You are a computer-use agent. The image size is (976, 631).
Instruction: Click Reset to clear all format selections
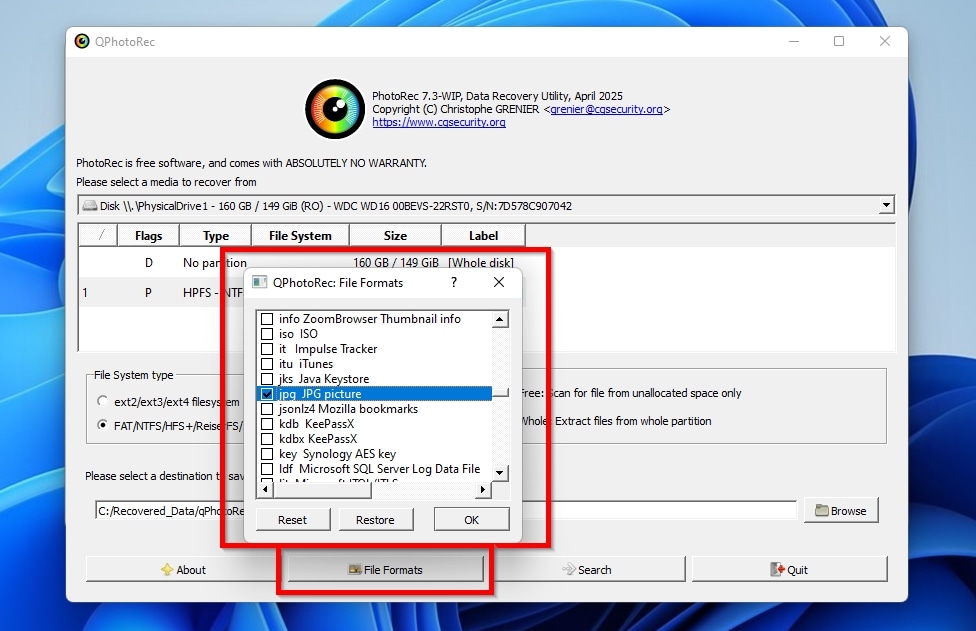click(x=292, y=519)
